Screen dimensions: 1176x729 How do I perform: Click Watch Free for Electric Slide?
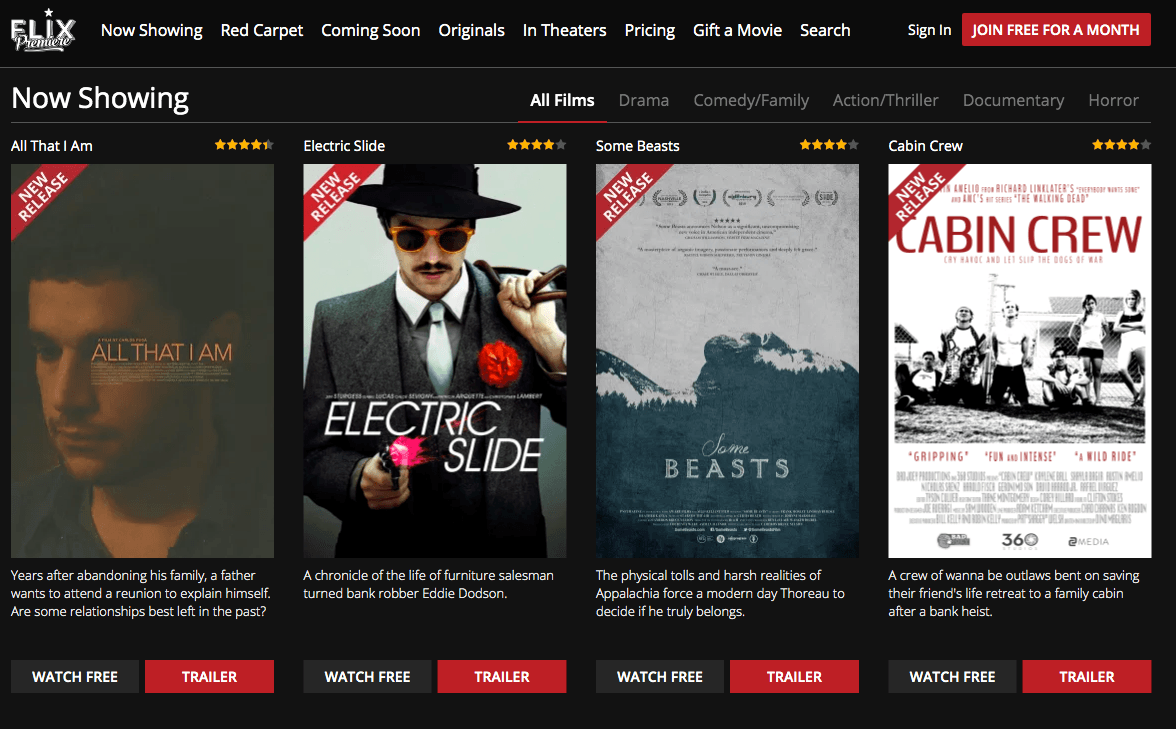368,676
